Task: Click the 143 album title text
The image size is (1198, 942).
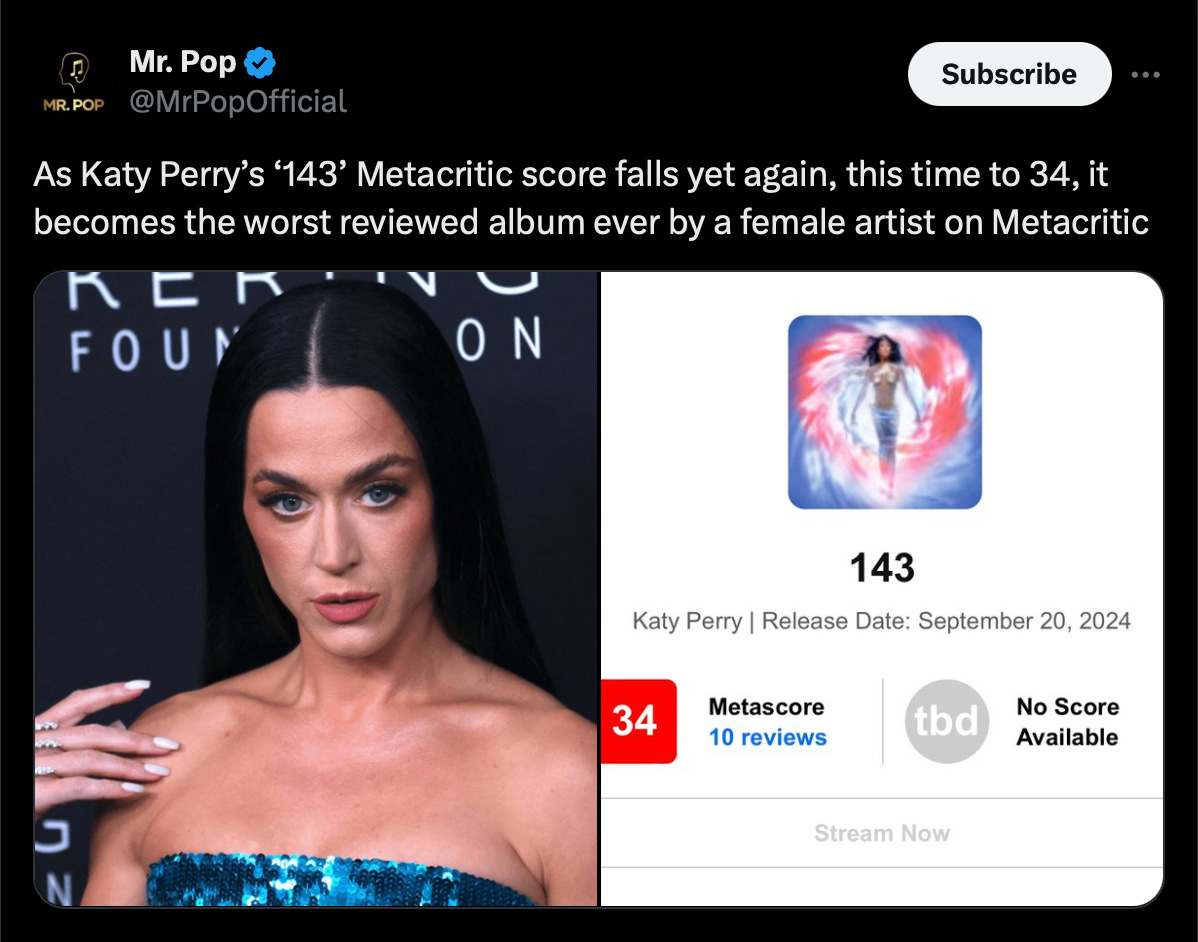Action: pos(882,568)
